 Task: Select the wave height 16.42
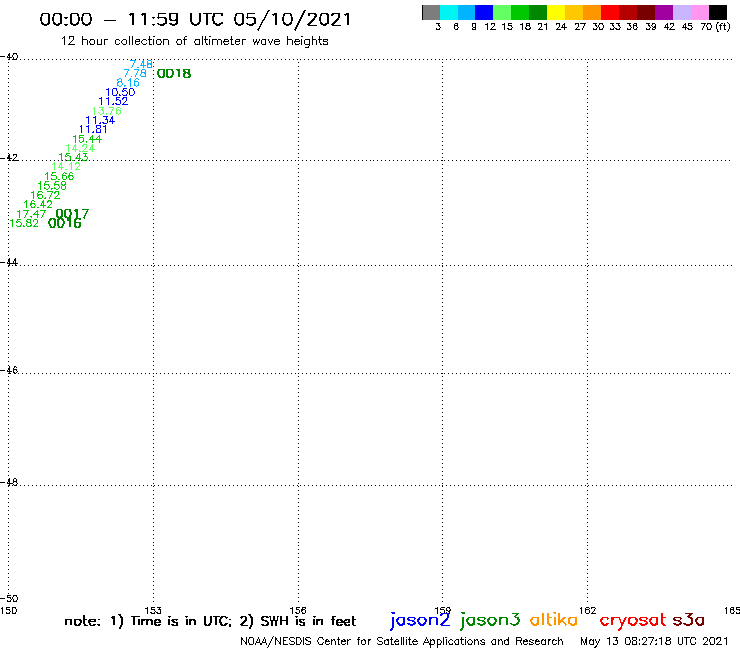tap(38, 204)
